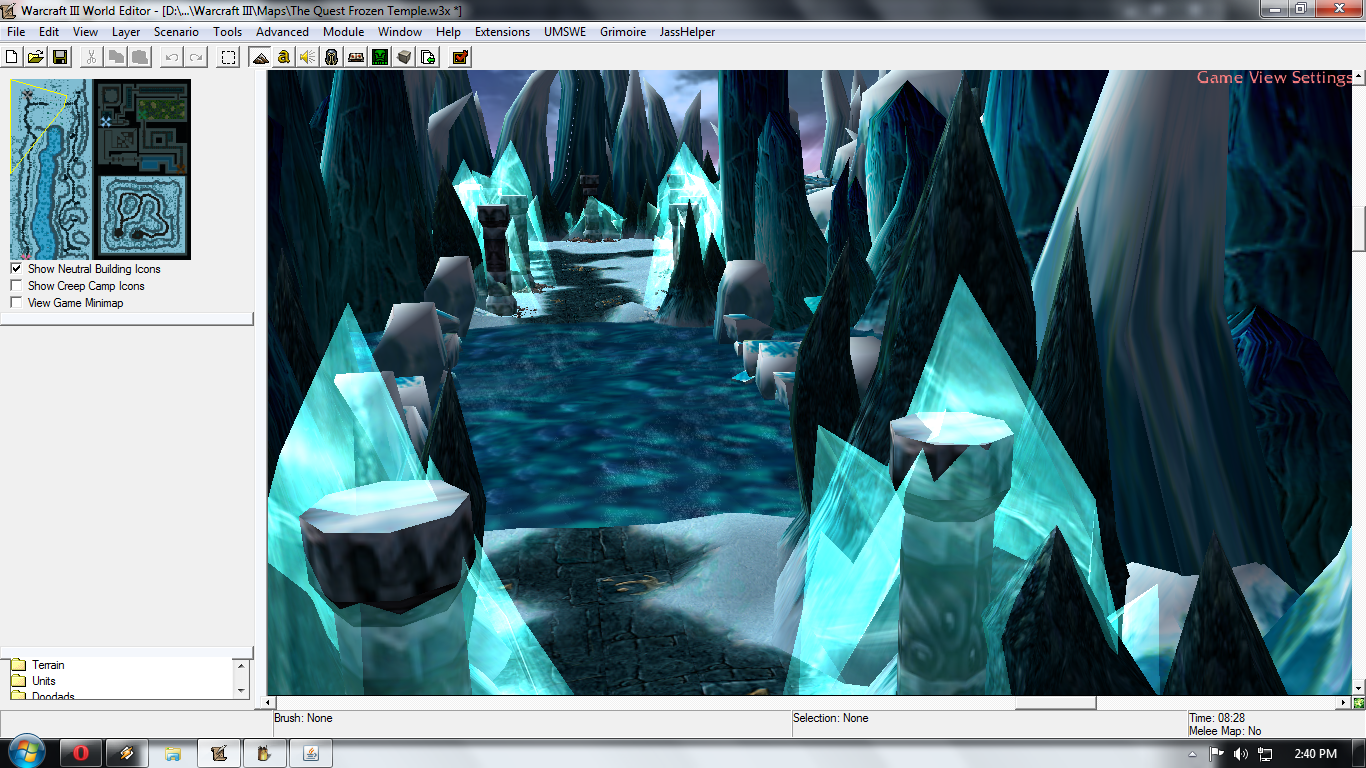Viewport: 1366px width, 768px height.
Task: Open the Object Manager cube icon
Action: click(x=404, y=57)
